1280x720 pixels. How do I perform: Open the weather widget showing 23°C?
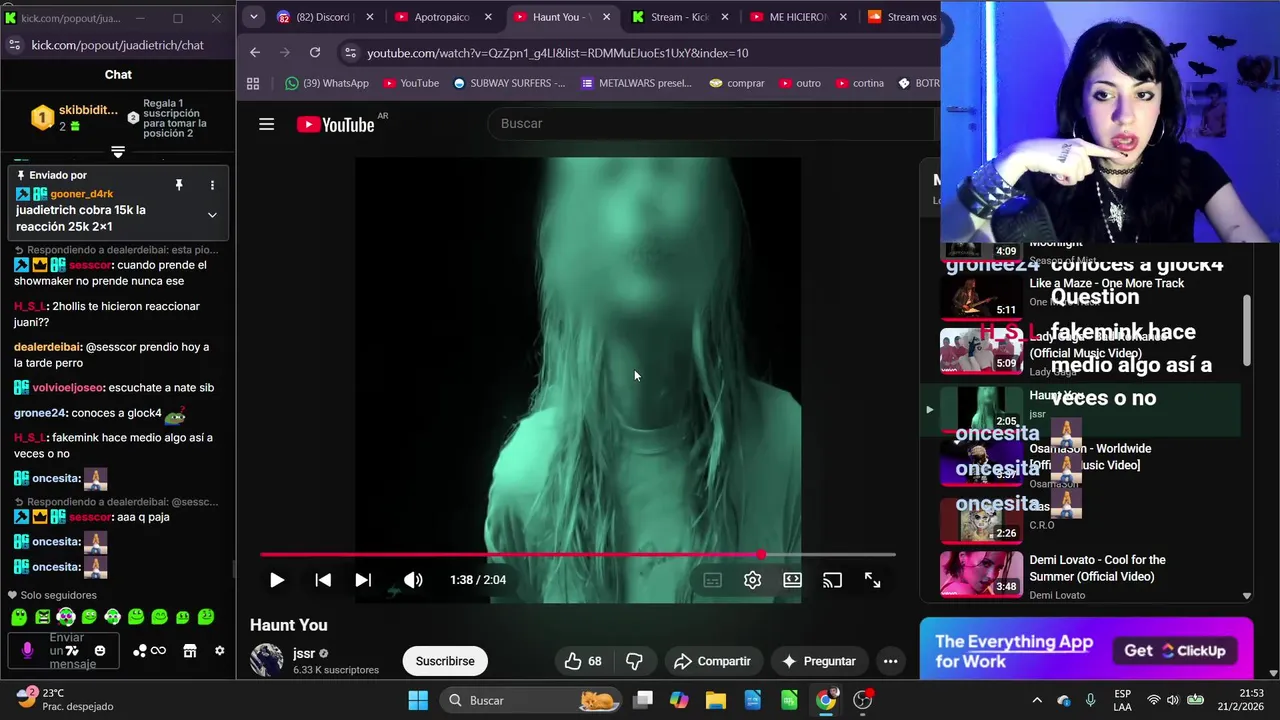click(67, 699)
